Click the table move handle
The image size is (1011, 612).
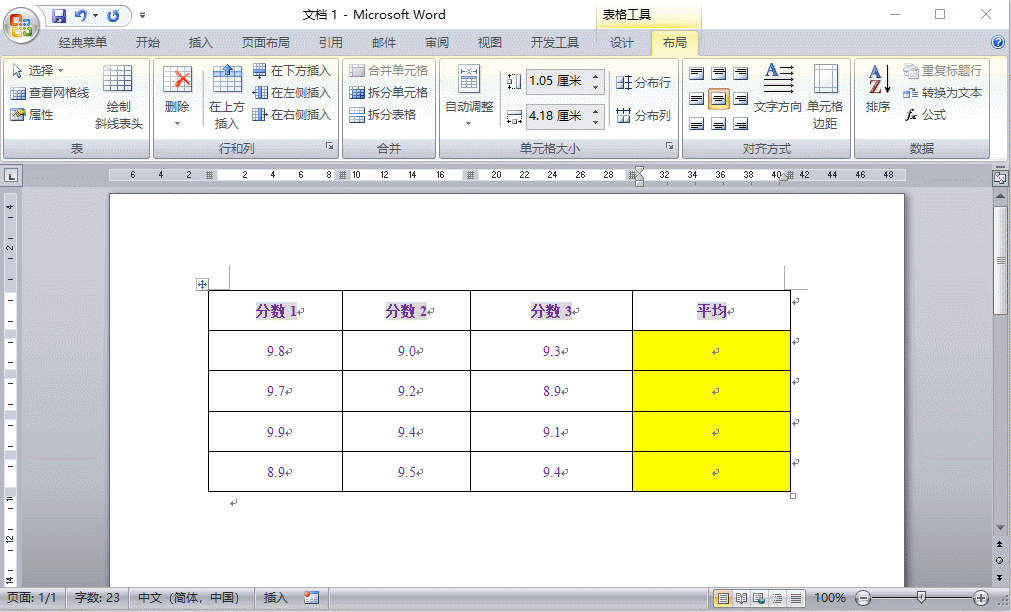tap(202, 284)
